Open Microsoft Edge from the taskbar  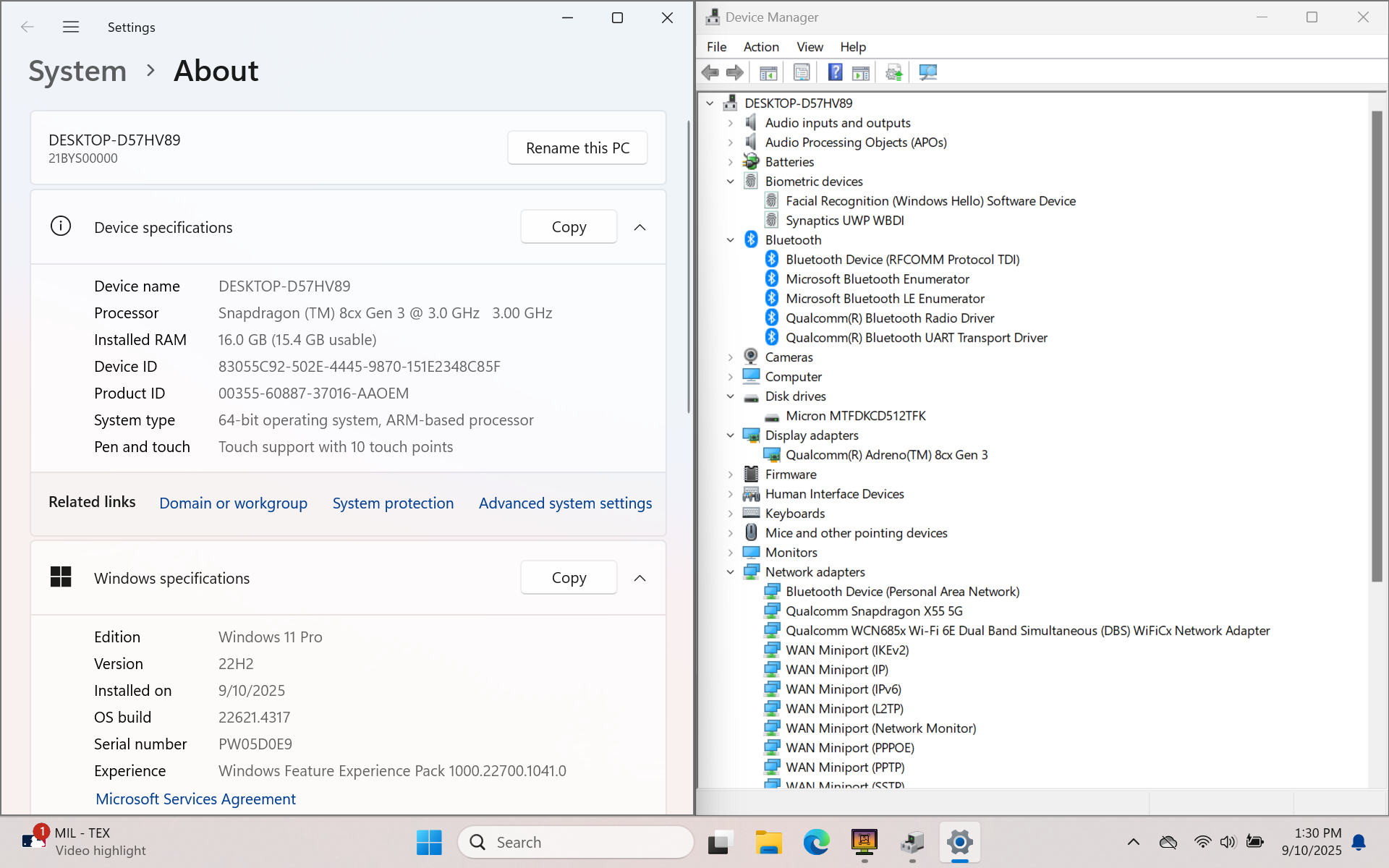816,842
